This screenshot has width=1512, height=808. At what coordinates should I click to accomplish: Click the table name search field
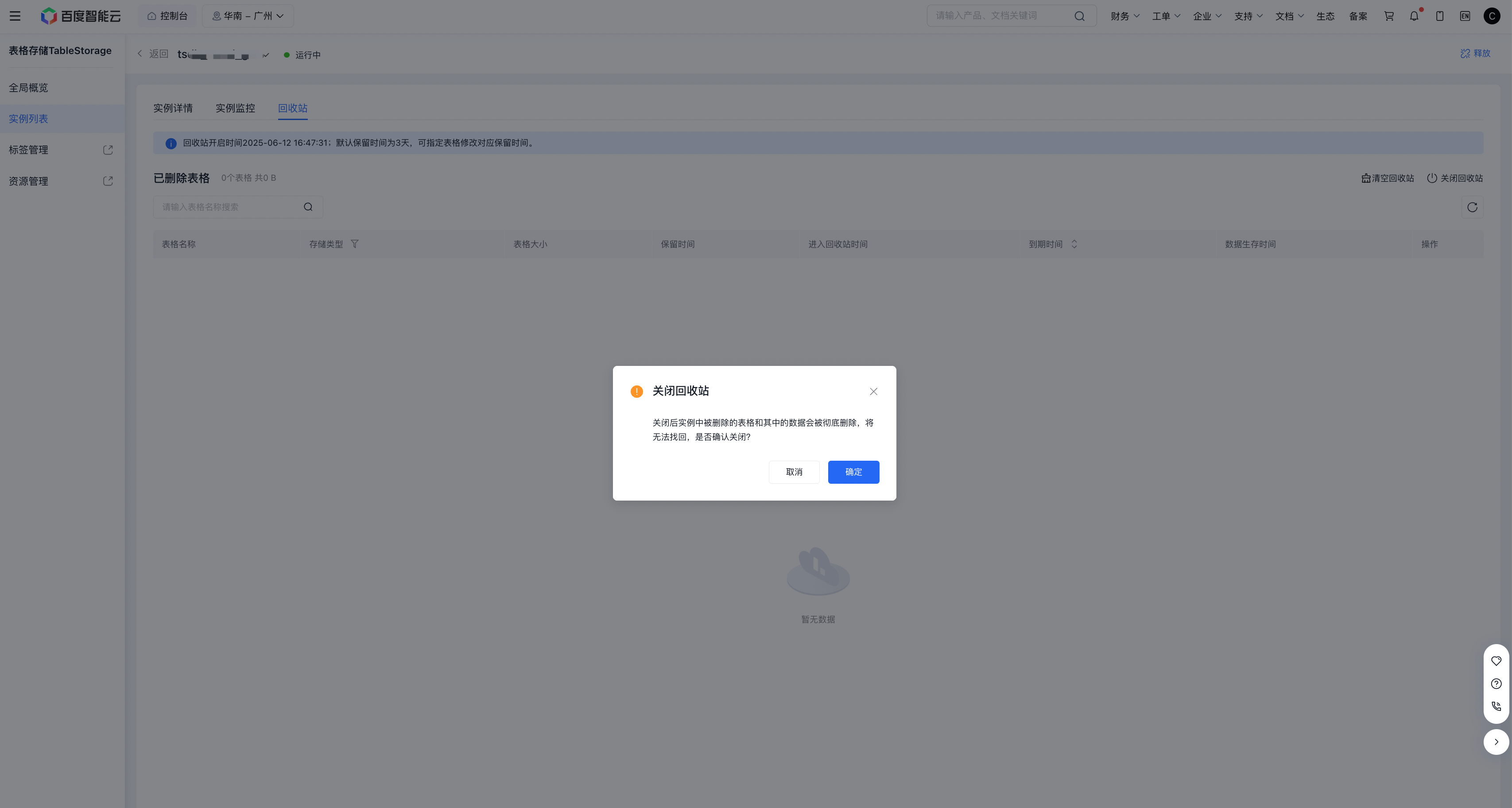point(229,207)
